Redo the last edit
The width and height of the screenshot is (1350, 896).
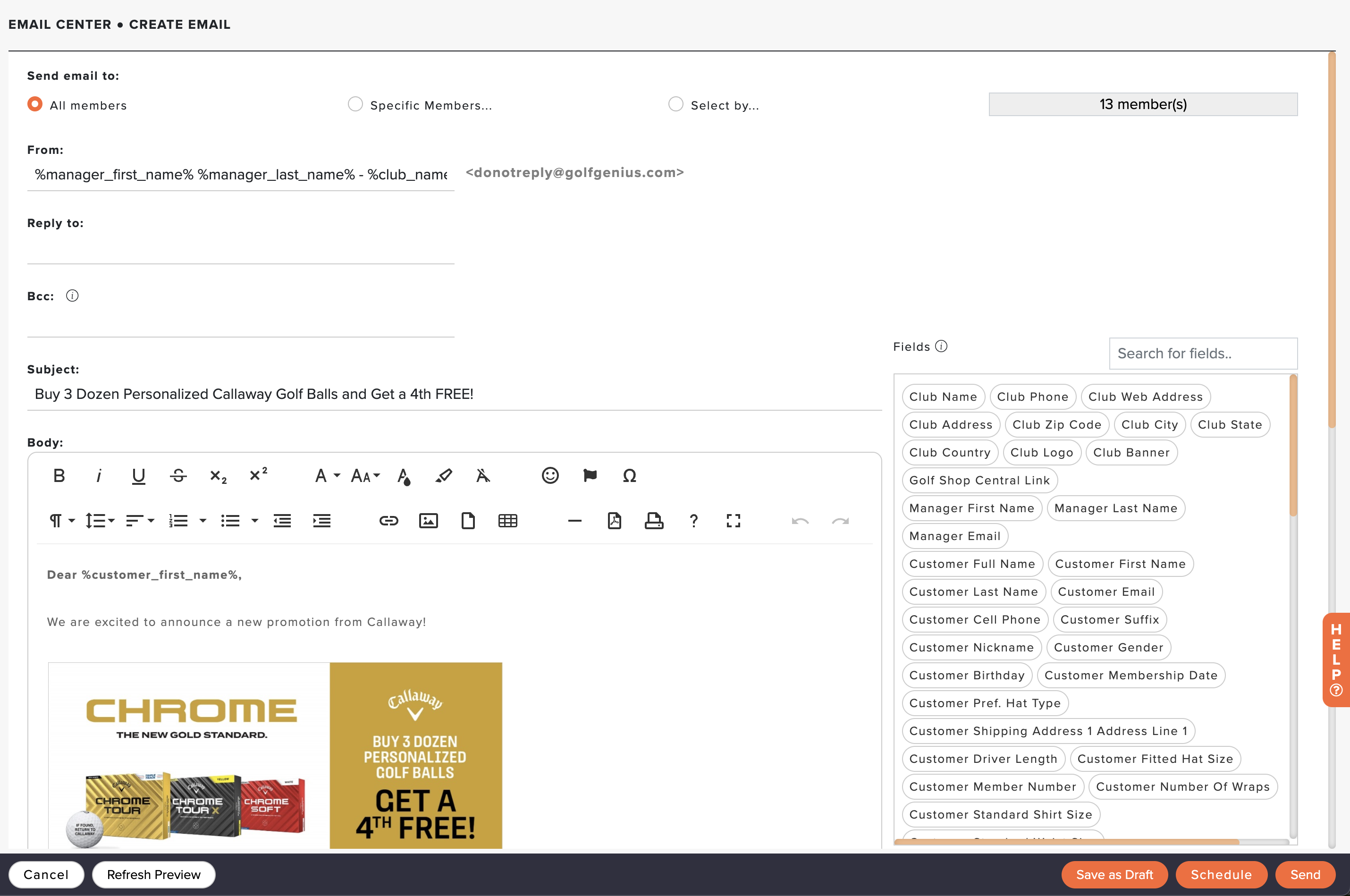pyautogui.click(x=840, y=521)
